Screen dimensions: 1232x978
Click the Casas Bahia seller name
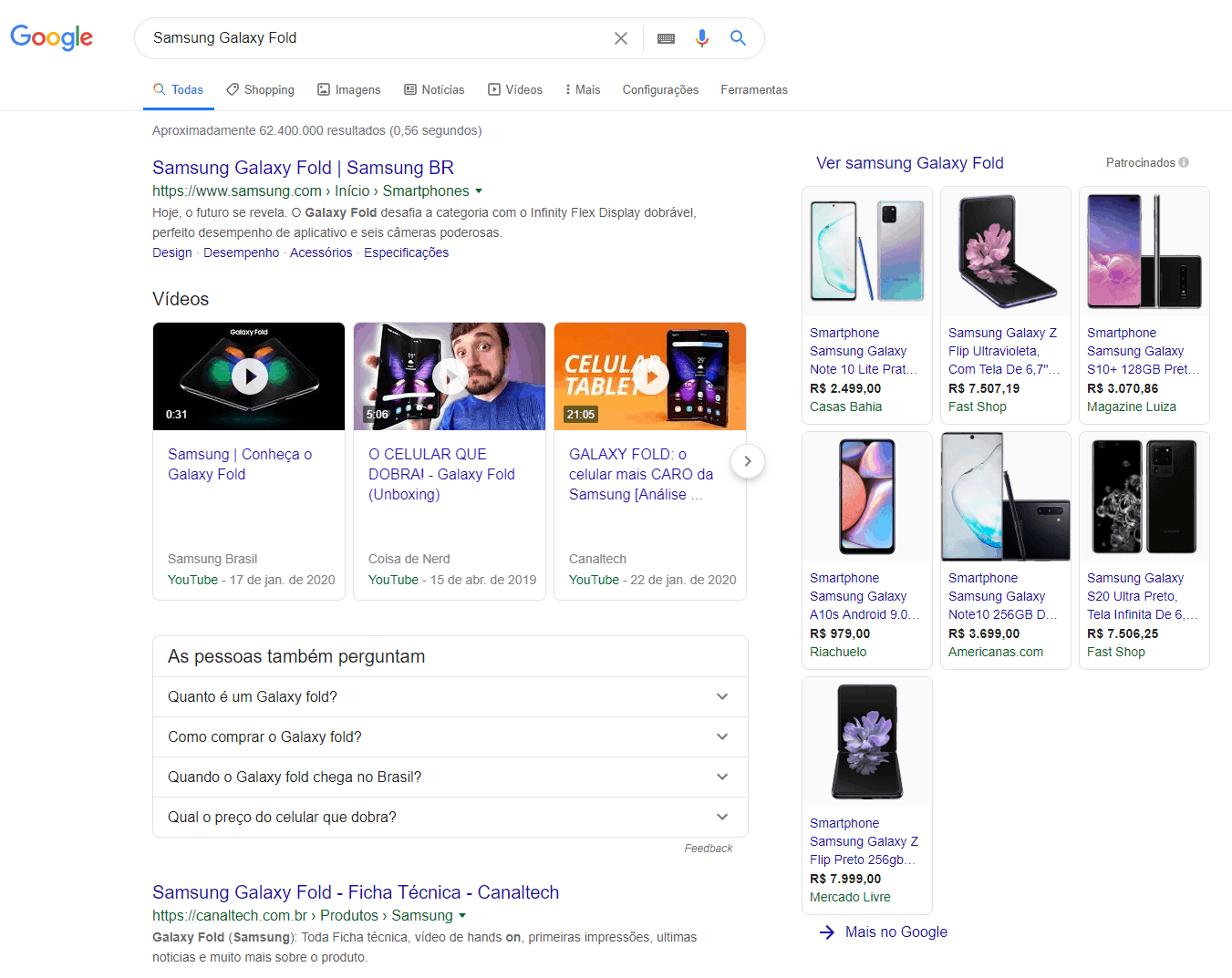click(846, 407)
